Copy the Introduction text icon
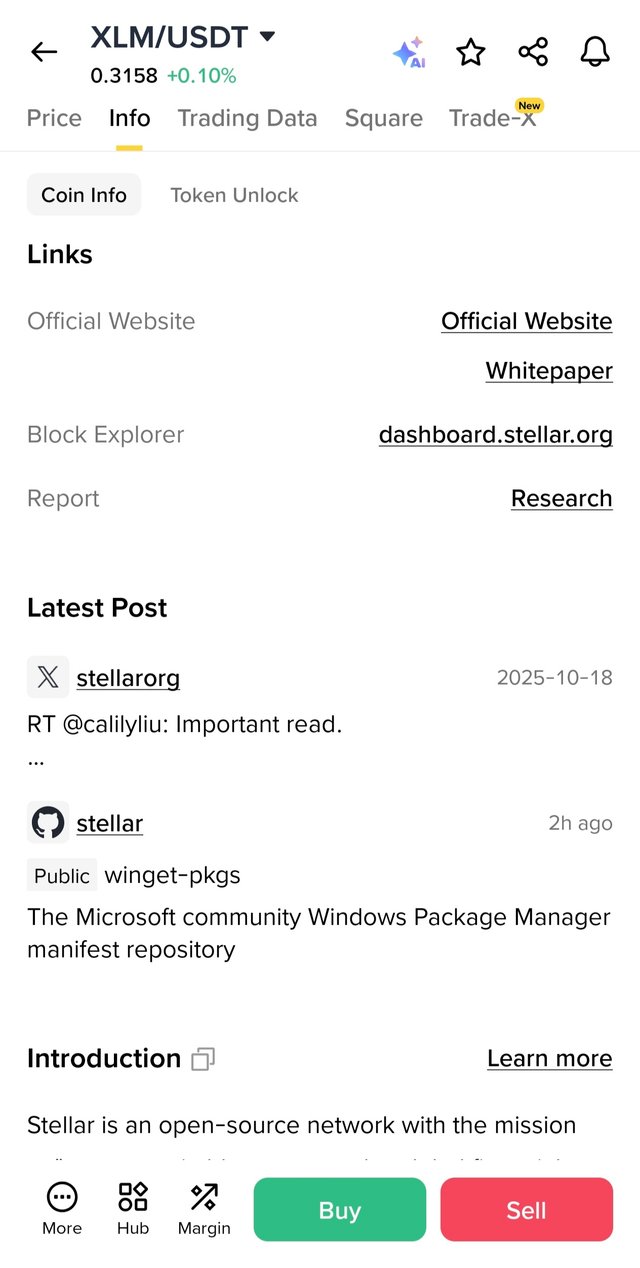 click(203, 1059)
